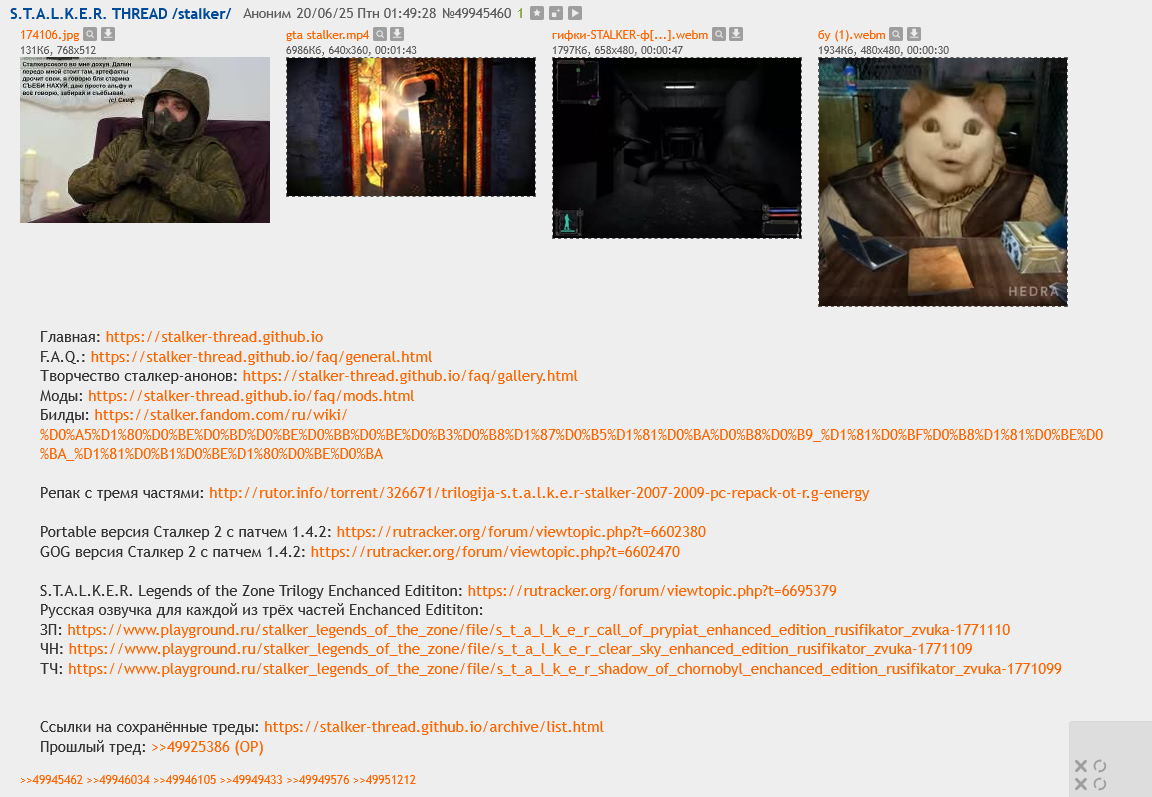Open GOG Сталкер 2 rutracker link t=6602470

point(495,552)
